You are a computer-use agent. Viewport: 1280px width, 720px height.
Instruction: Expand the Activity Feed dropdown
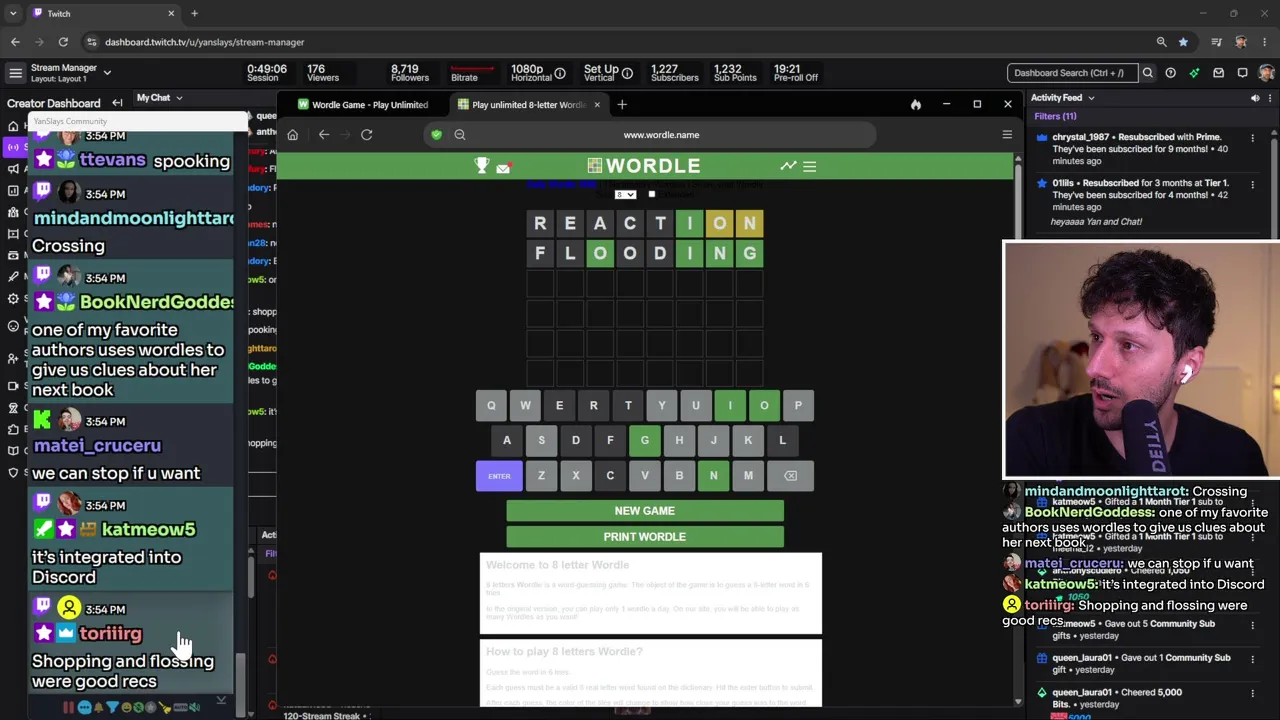pos(1091,98)
